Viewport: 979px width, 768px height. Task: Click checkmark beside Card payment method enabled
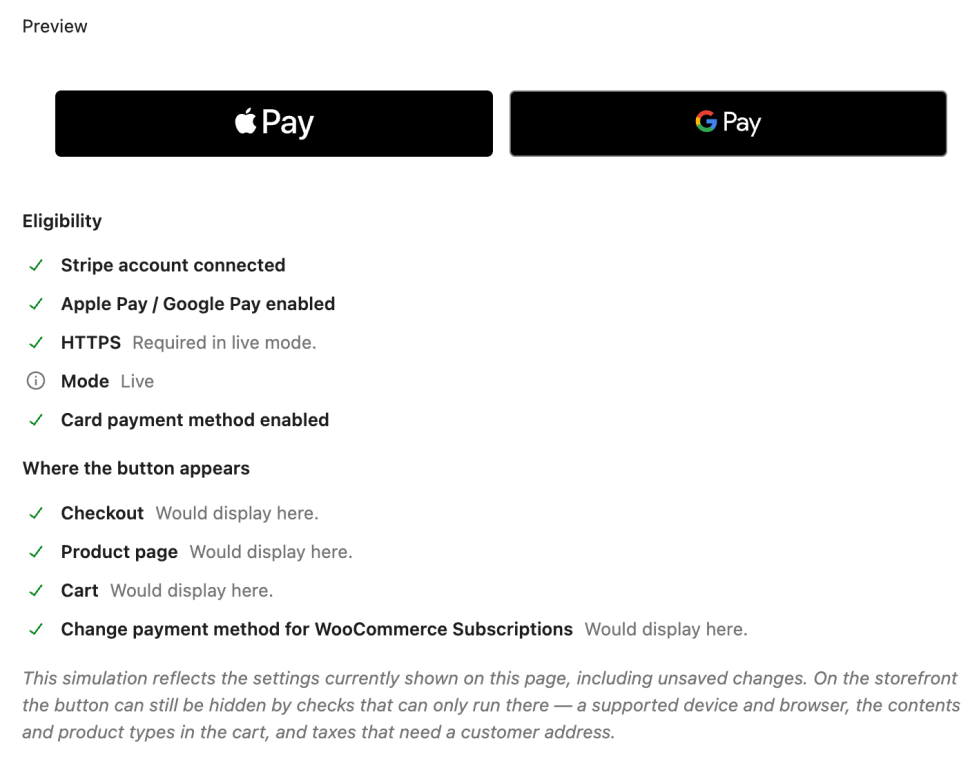(x=36, y=420)
